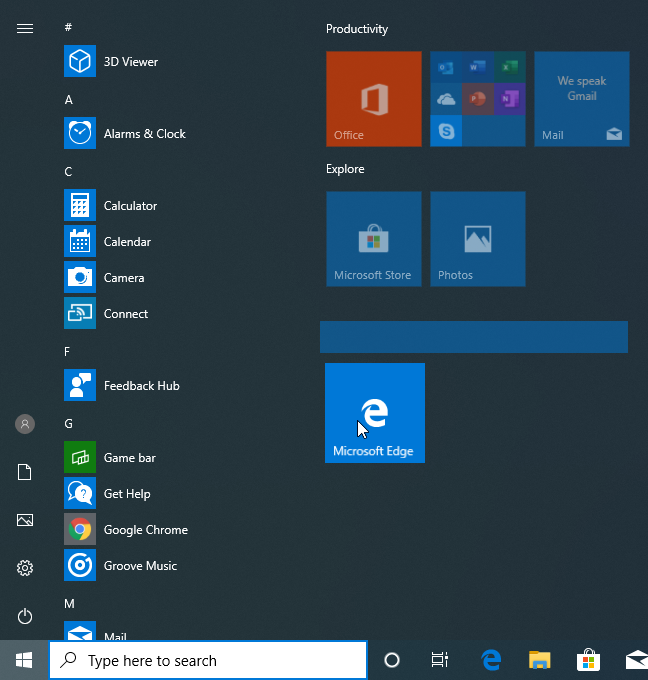The image size is (648, 680).
Task: Open Mail from the taskbar
Action: point(636,660)
